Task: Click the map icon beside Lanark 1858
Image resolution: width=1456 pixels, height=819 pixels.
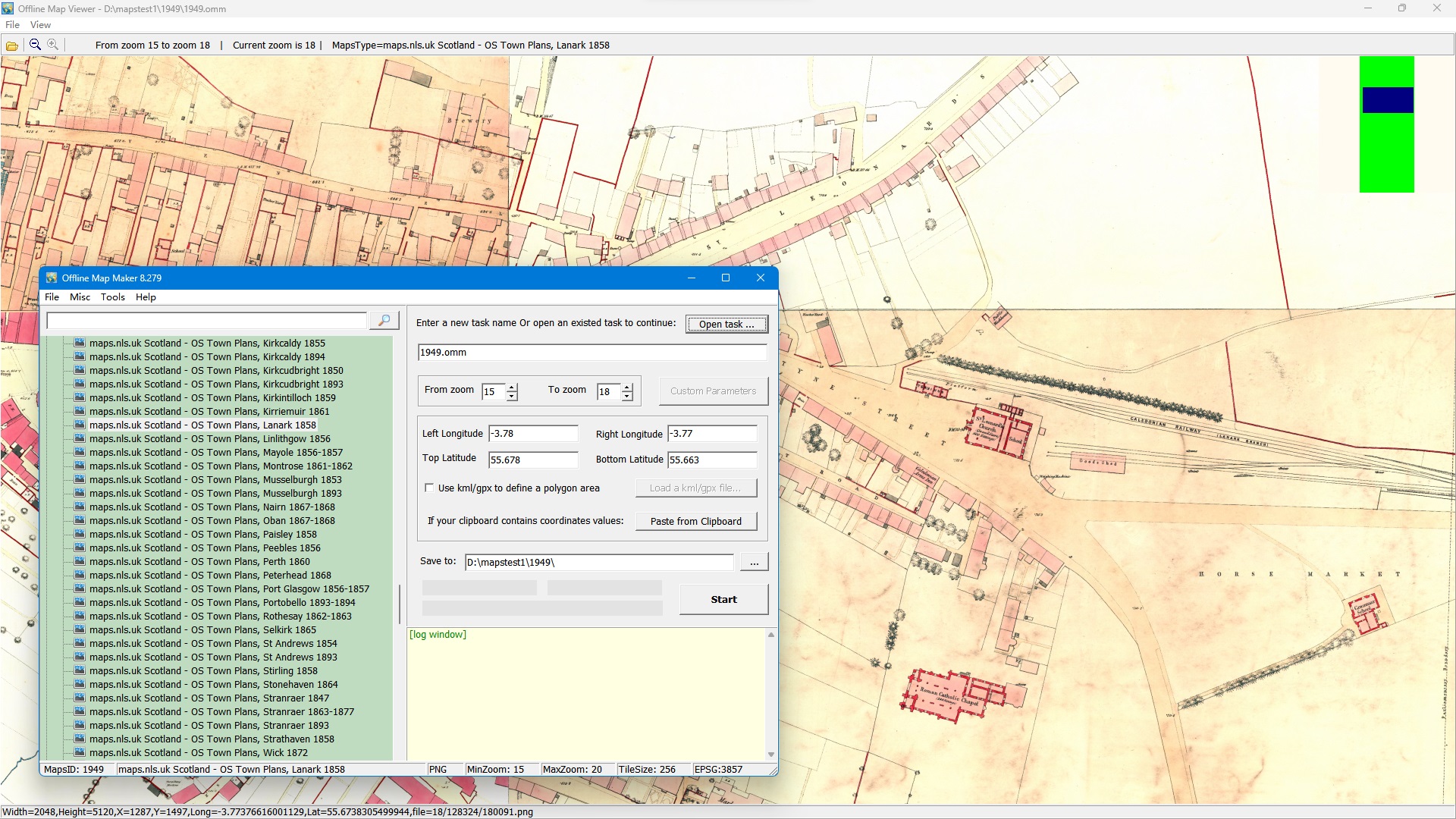Action: tap(80, 425)
